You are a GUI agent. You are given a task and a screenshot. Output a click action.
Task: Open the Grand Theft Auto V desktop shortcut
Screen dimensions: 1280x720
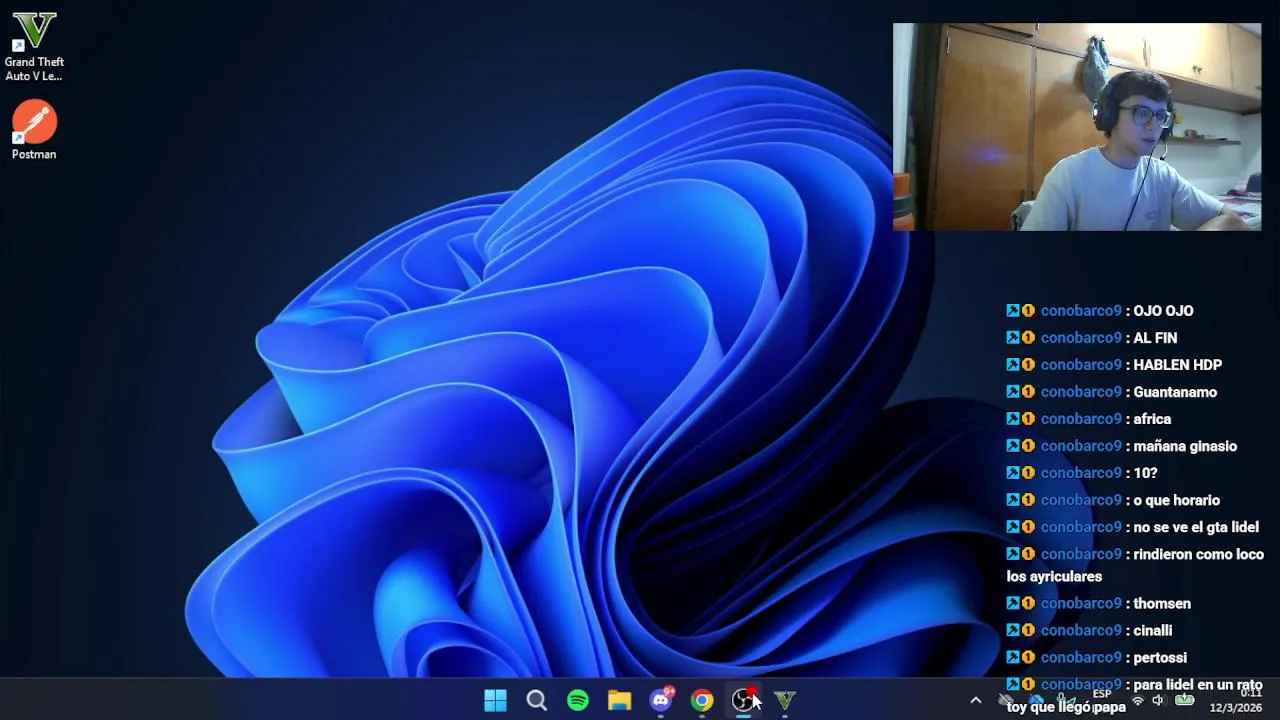point(34,47)
